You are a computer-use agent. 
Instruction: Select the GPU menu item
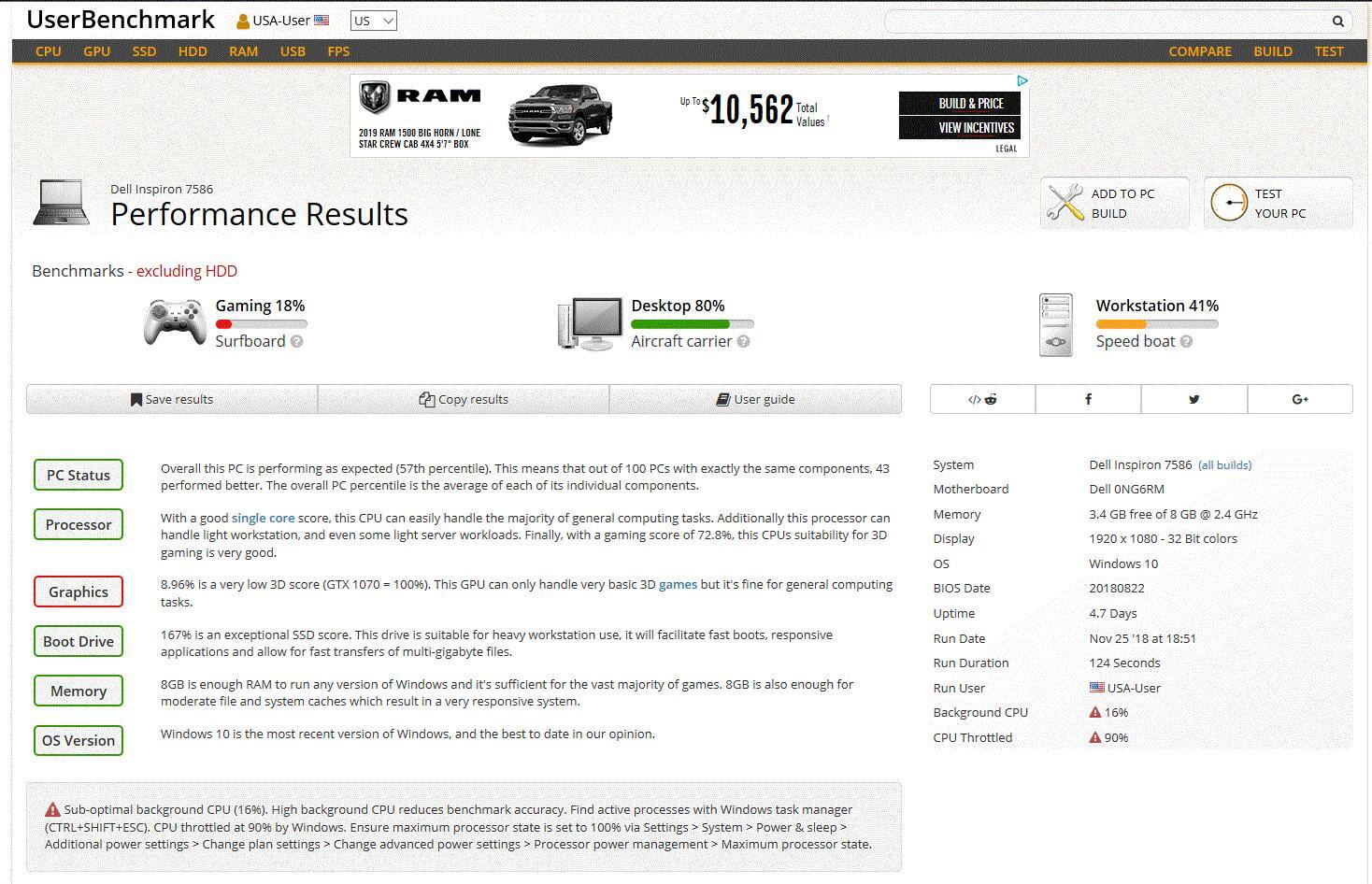96,51
